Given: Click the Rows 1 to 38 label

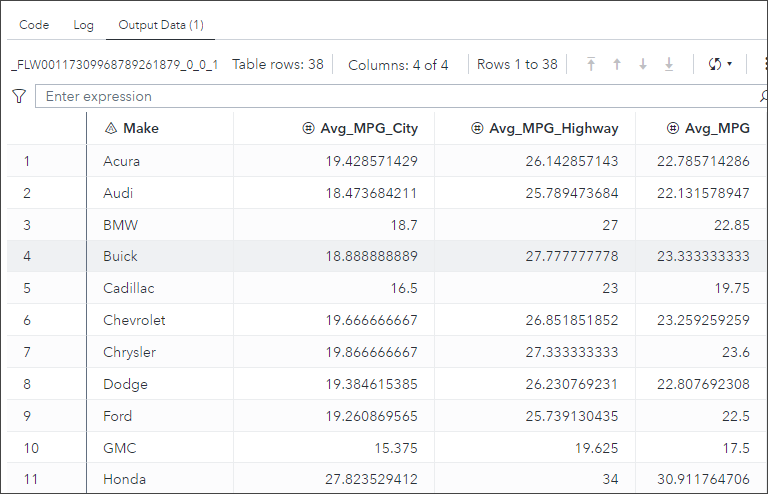Looking at the screenshot, I should point(517,64).
